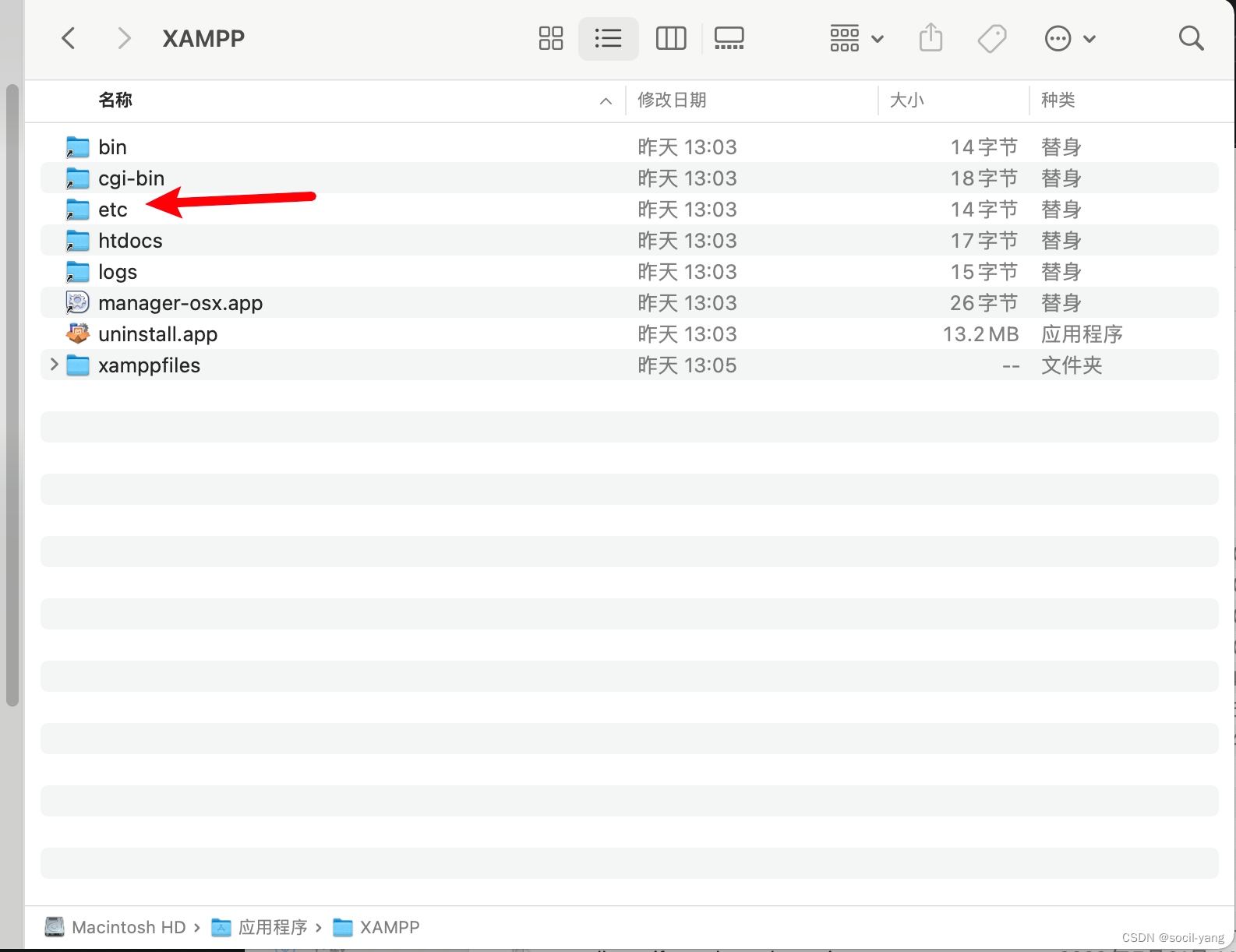The image size is (1236, 952).
Task: Select the file name uninstall.app
Action: 157,334
